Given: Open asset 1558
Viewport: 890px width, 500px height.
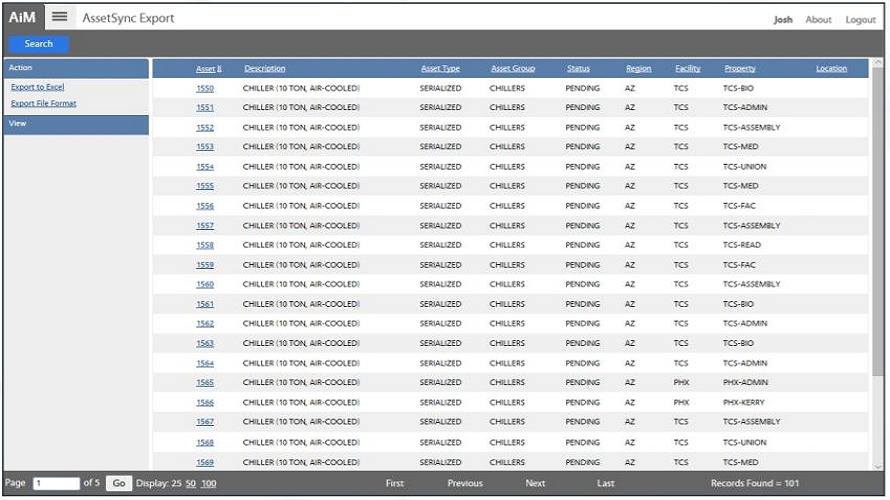Looking at the screenshot, I should pyautogui.click(x=205, y=245).
